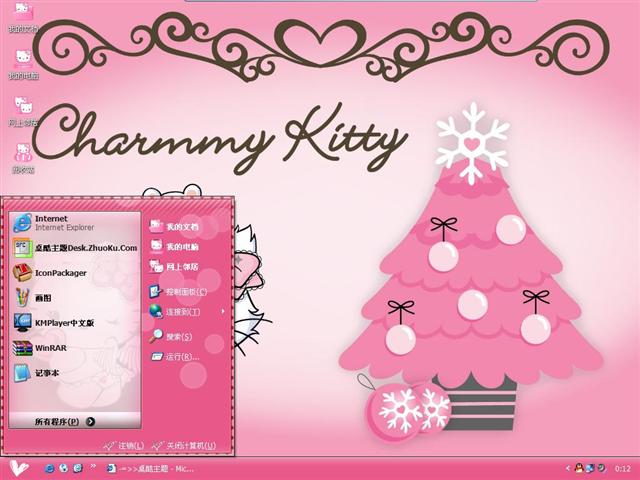Click the taskbar clock showing 0:12

pyautogui.click(x=622, y=469)
